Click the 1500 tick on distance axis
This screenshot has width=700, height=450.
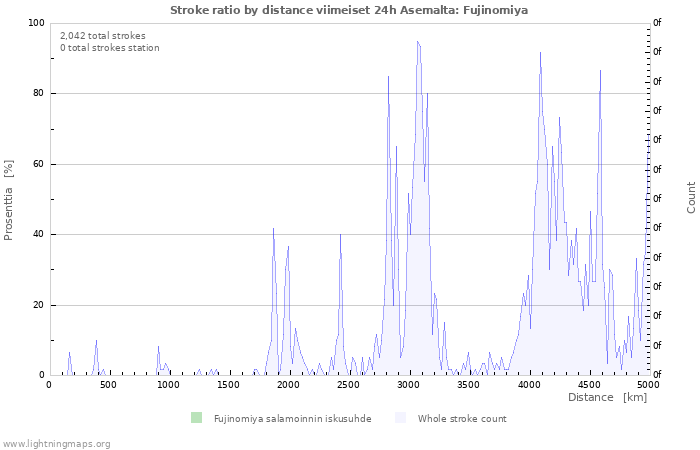pyautogui.click(x=229, y=385)
